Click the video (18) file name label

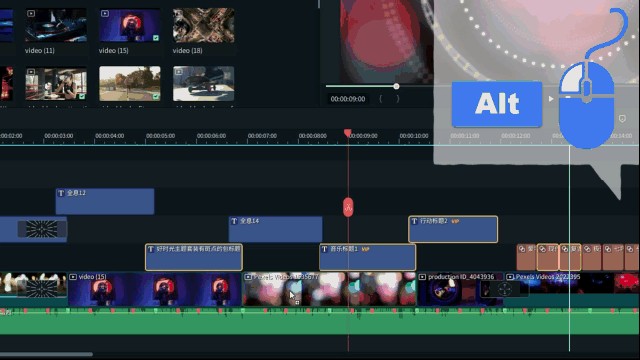187,51
